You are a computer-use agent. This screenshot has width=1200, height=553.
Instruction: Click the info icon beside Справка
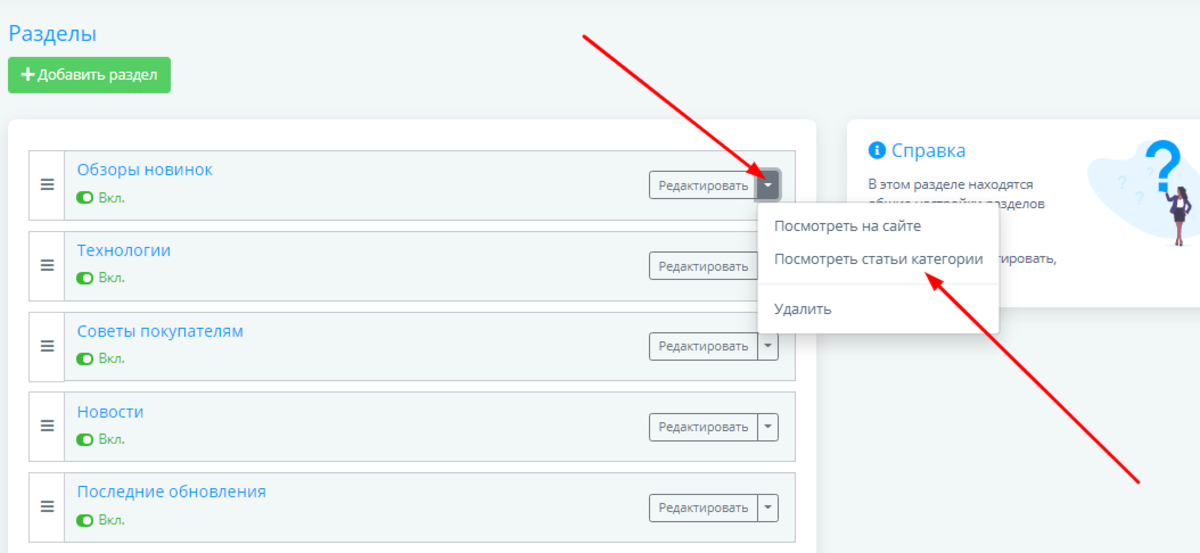[x=877, y=151]
